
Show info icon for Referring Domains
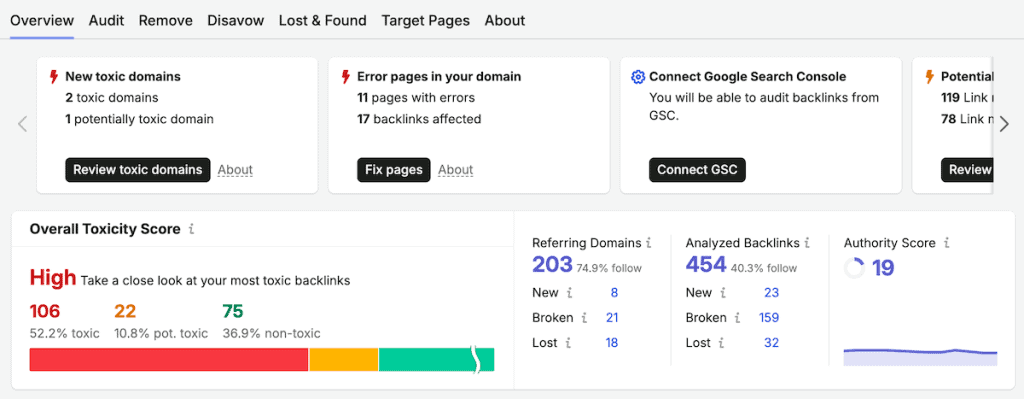[x=648, y=243]
